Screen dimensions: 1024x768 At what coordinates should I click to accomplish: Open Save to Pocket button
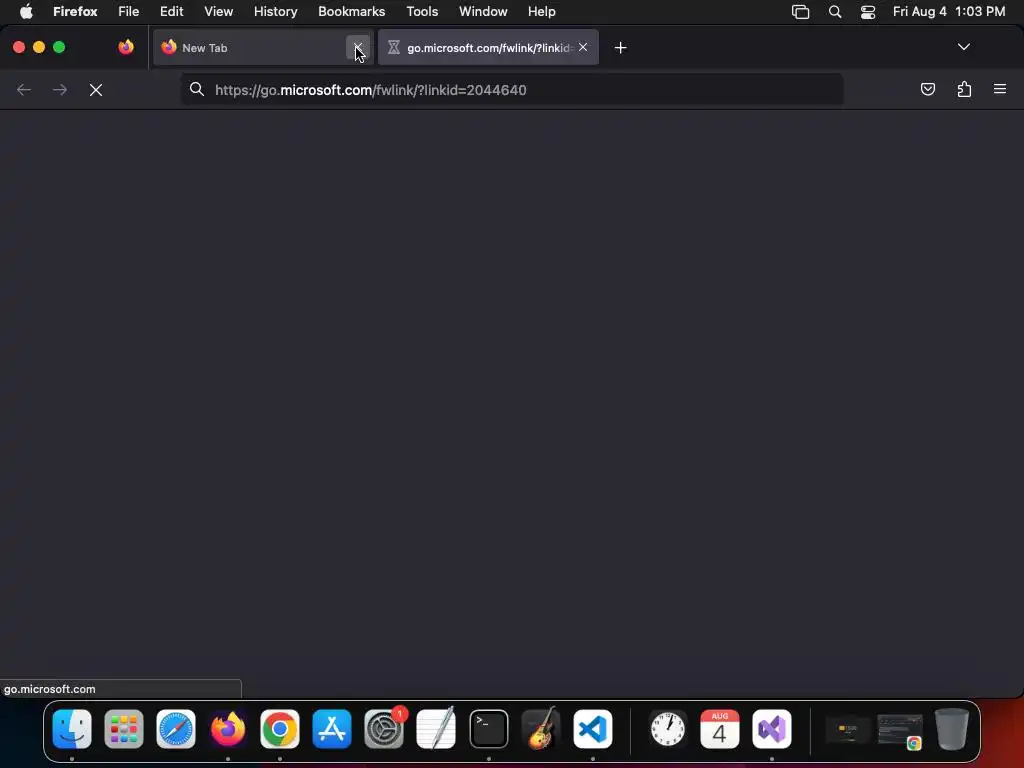[927, 89]
